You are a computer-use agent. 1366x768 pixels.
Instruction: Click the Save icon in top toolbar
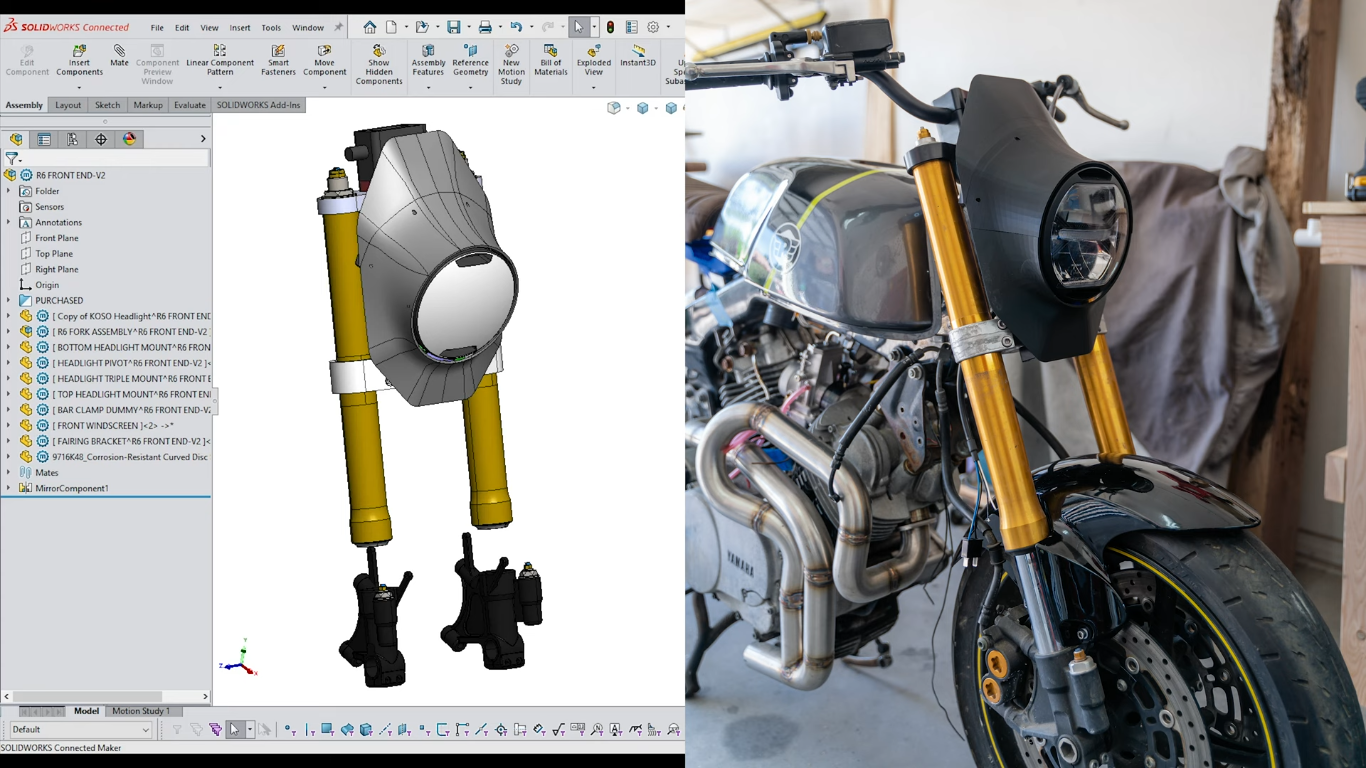[x=454, y=28]
